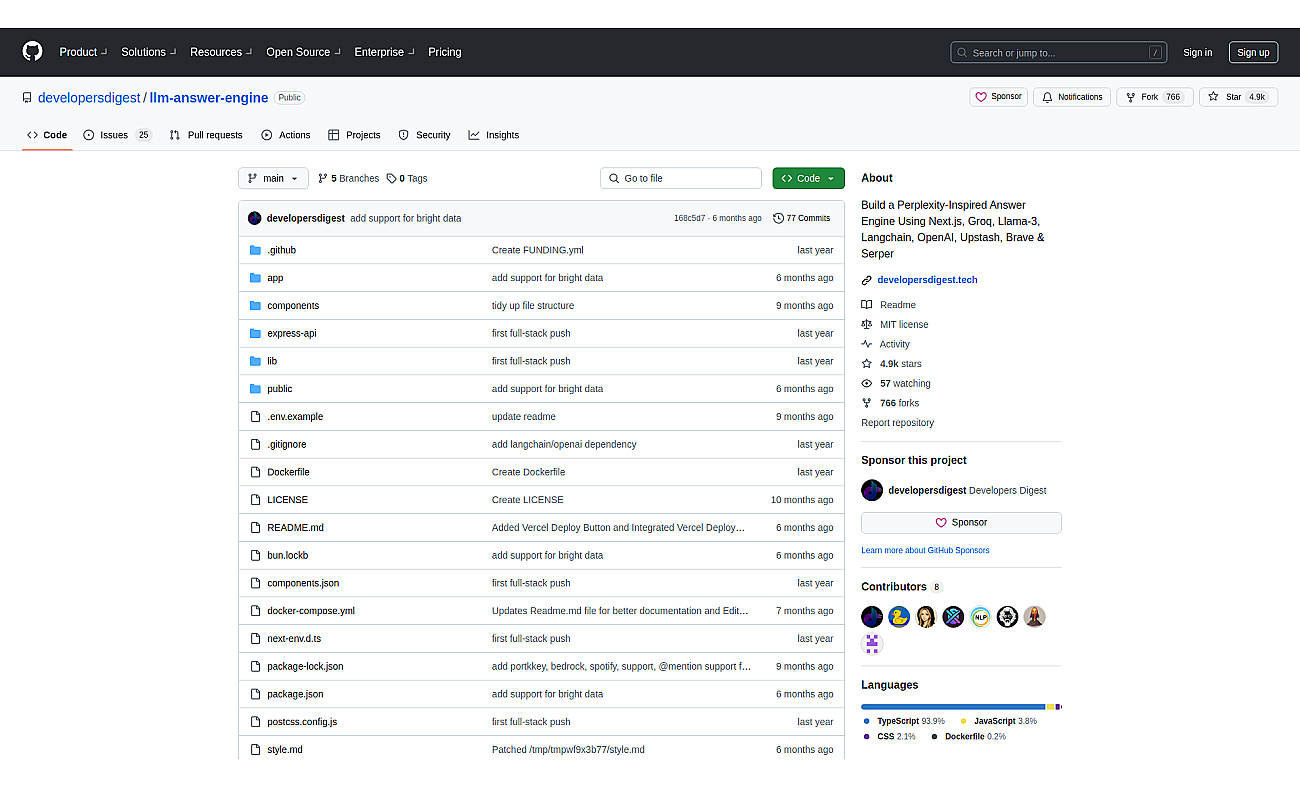
Task: Open the NLP contributor avatar
Action: tap(980, 617)
